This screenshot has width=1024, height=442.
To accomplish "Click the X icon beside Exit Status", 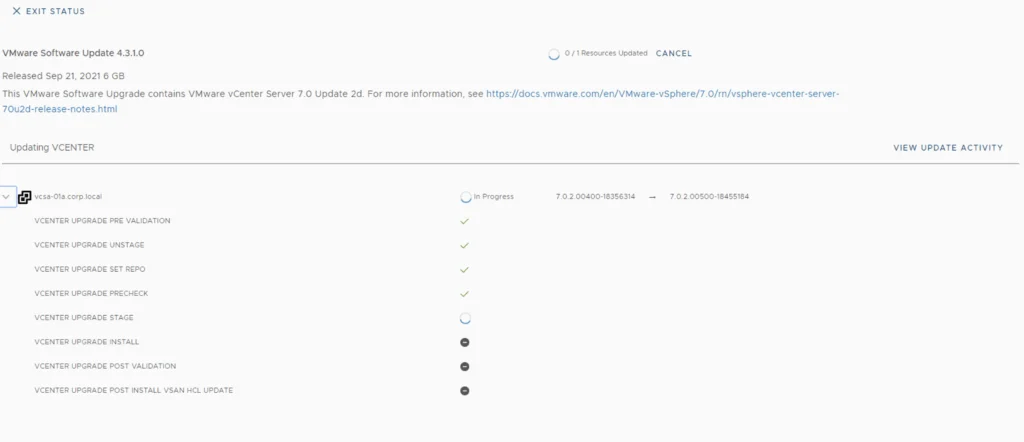I will click(x=16, y=11).
